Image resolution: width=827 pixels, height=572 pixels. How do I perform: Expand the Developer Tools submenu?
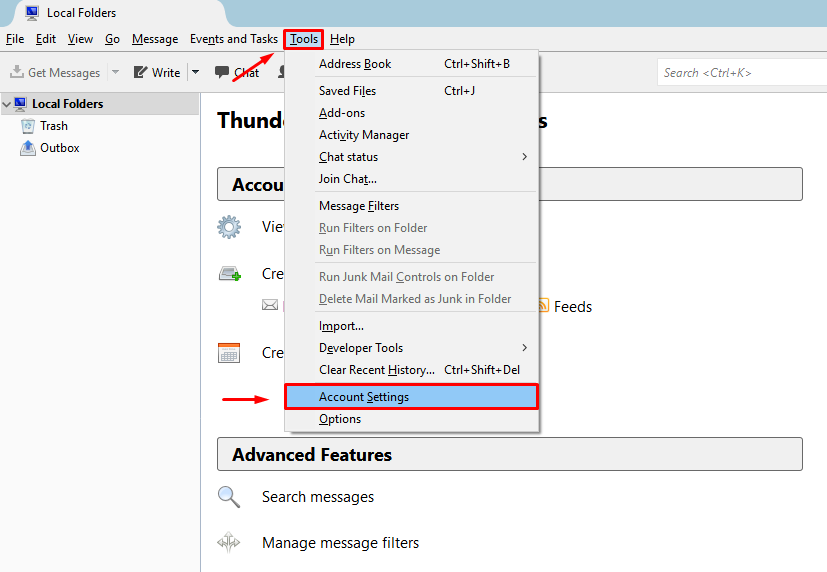pos(524,347)
